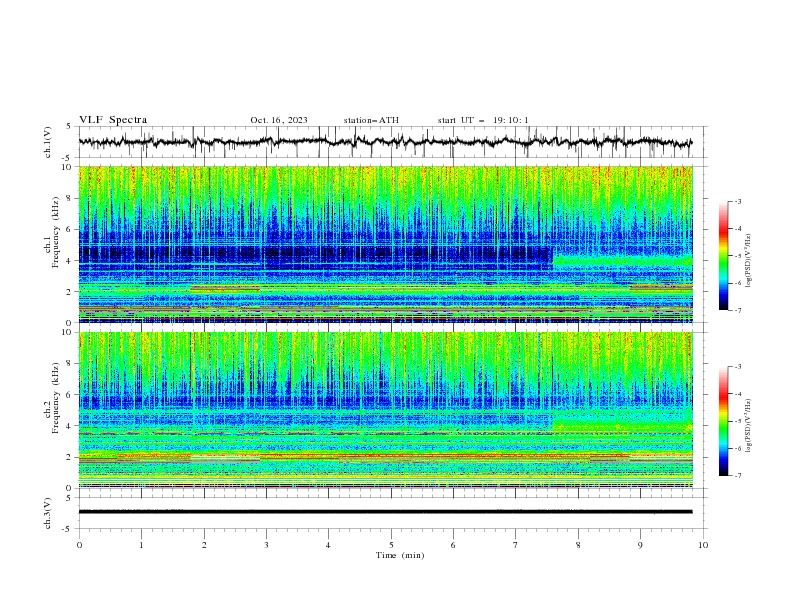Viewport: 792px width, 612px height.
Task: Click the ch.1(V) axis label
Action: coord(47,142)
